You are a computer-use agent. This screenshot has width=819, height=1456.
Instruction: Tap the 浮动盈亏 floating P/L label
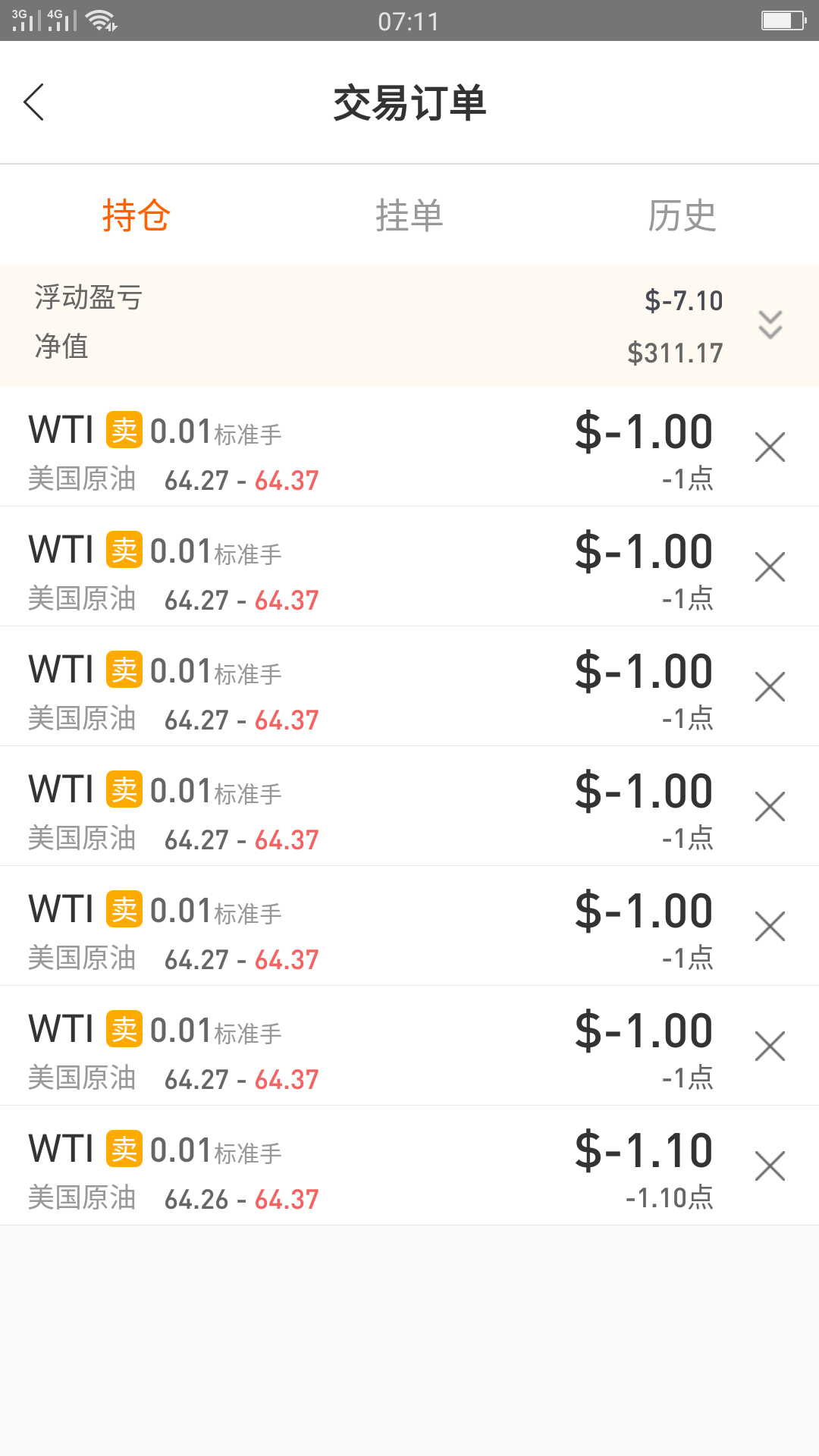pos(89,297)
